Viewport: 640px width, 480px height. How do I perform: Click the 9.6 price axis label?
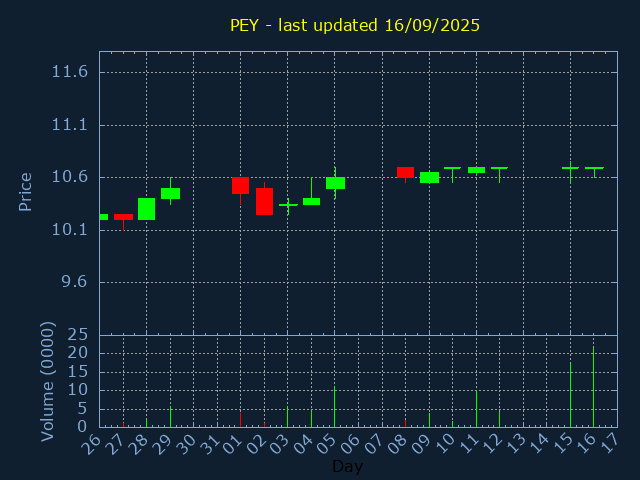(74, 282)
